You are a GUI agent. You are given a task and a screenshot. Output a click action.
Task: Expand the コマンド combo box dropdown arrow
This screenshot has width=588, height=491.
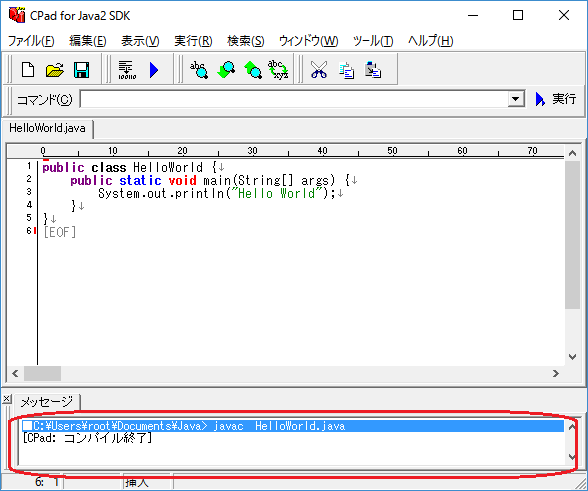click(x=516, y=99)
